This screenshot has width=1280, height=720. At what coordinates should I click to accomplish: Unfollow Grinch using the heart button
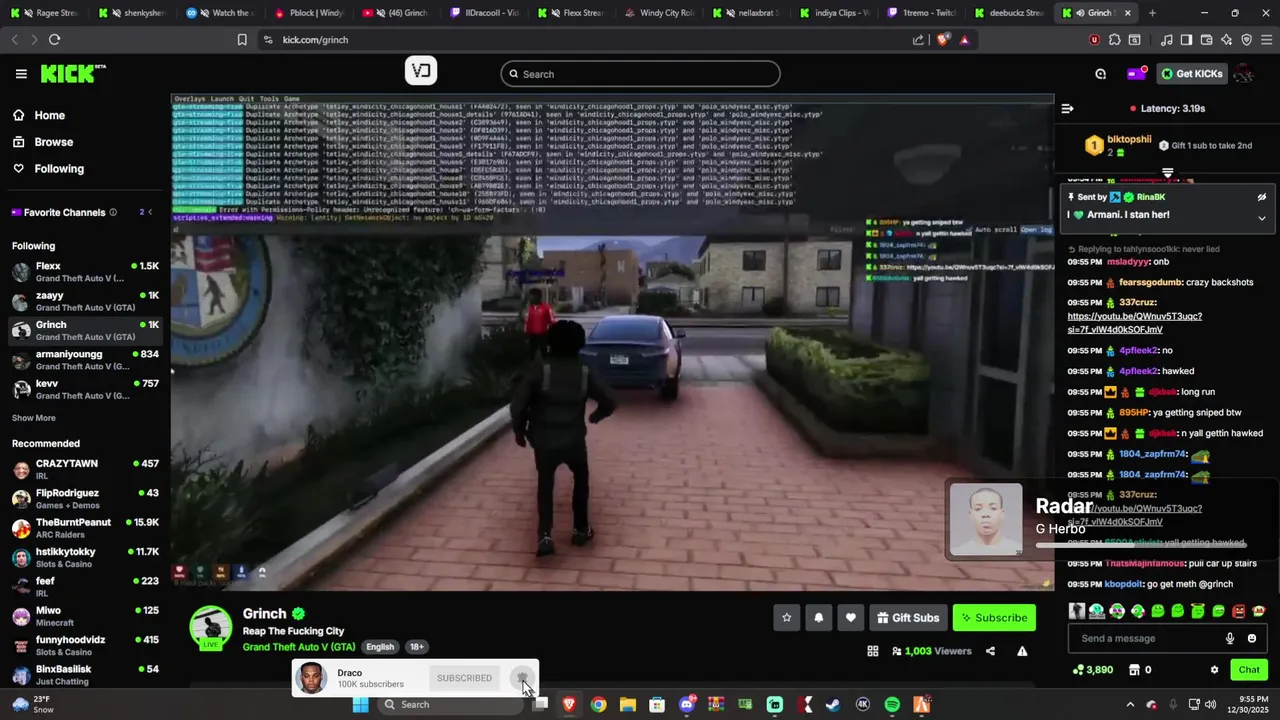(x=850, y=618)
